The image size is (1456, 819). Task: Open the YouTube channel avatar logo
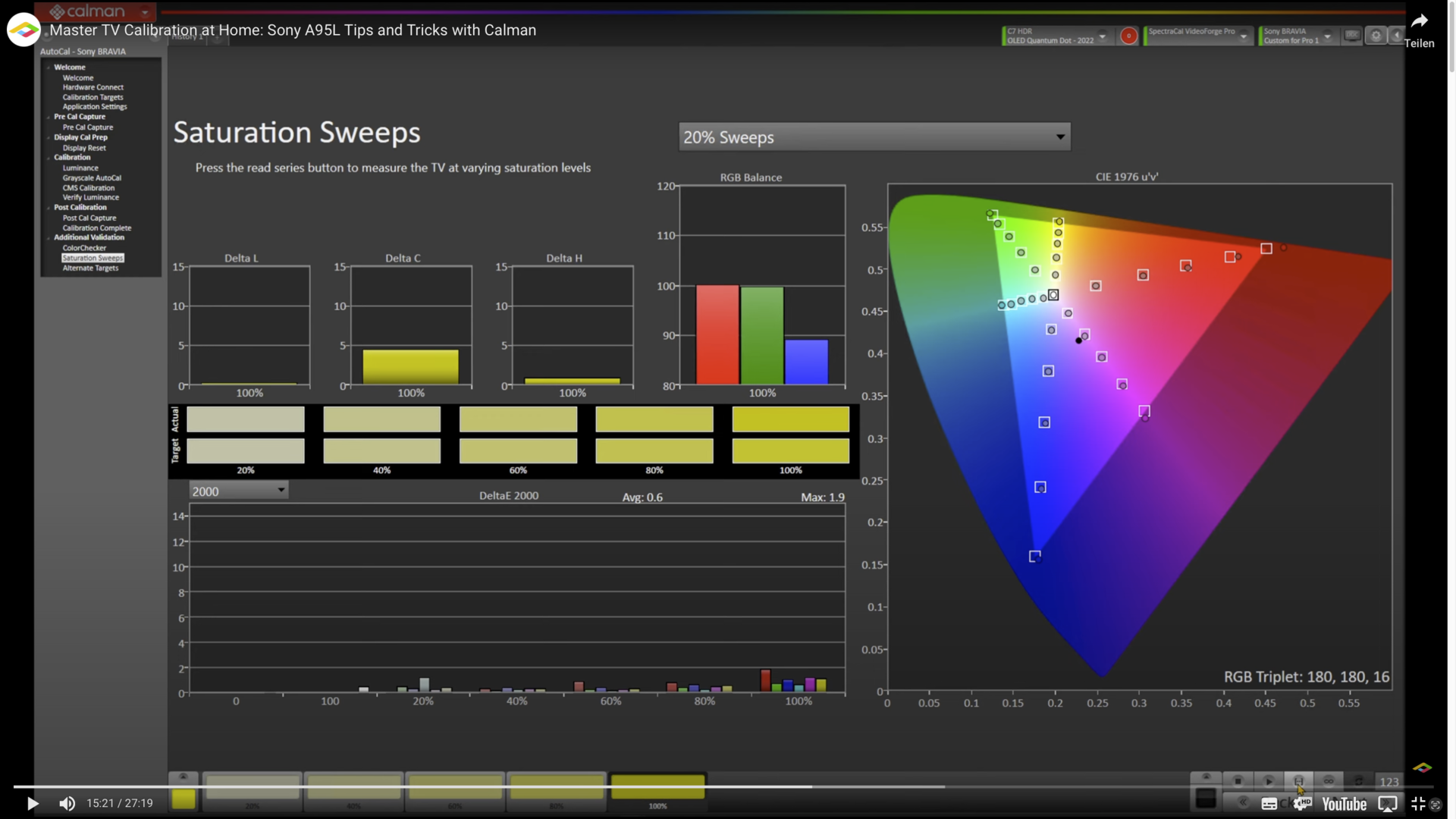click(24, 30)
